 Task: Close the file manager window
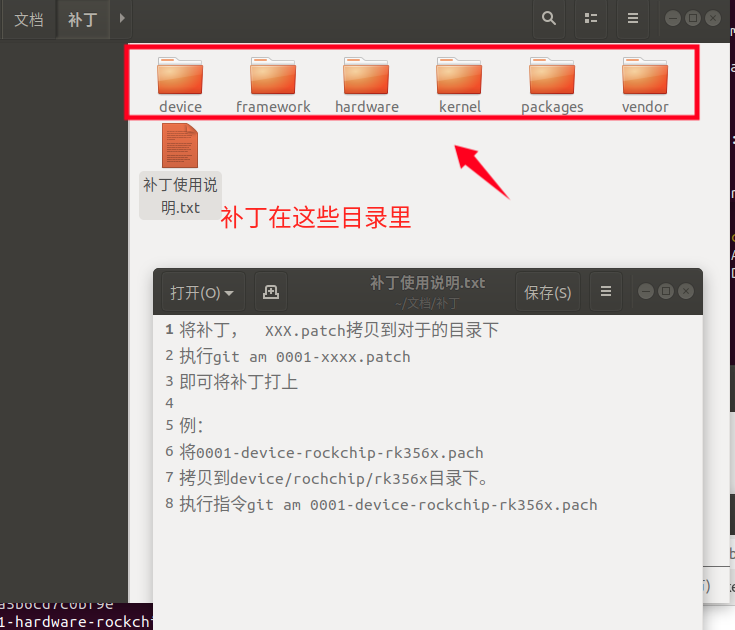click(713, 18)
